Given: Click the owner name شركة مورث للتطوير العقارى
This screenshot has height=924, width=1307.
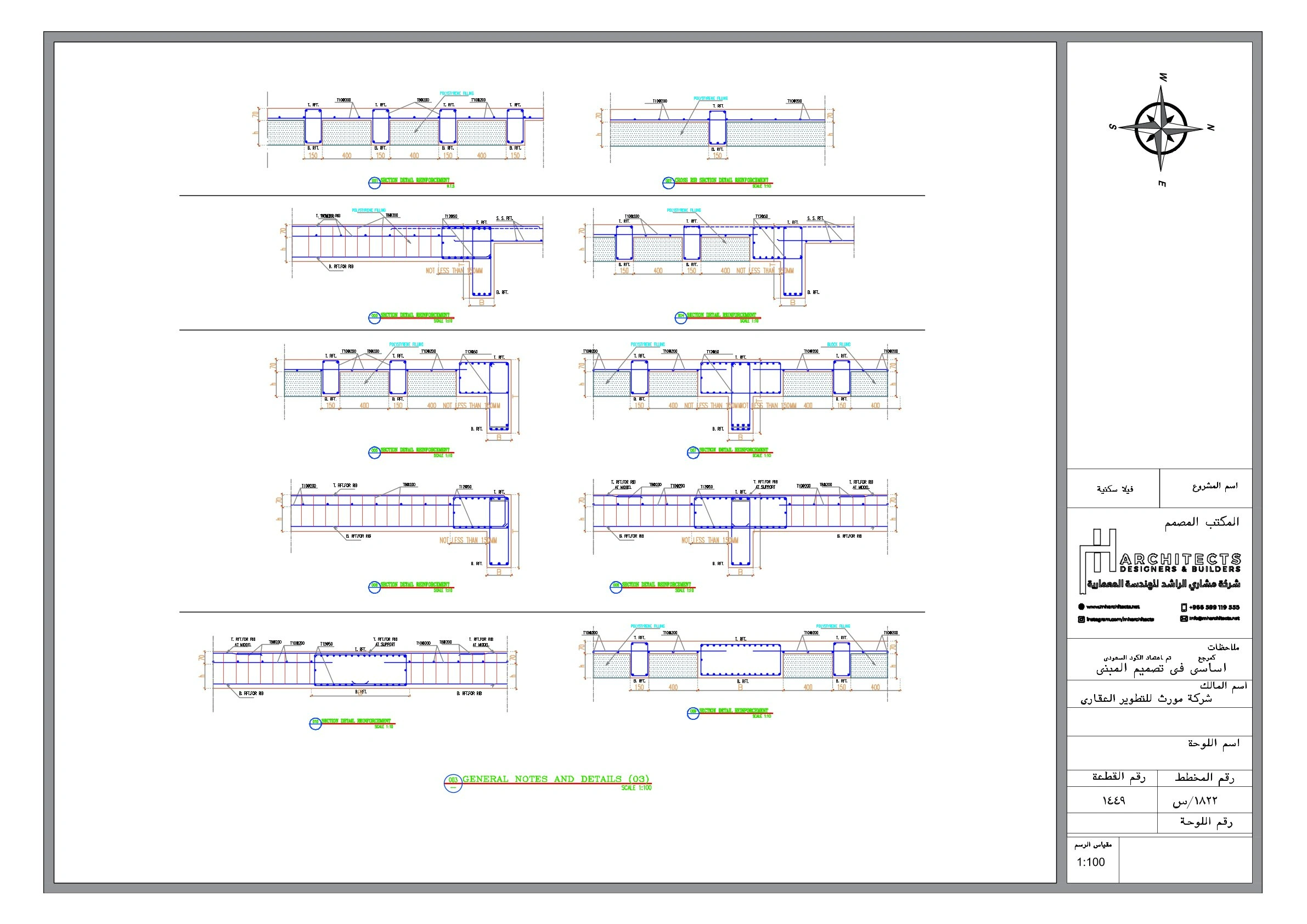Looking at the screenshot, I should (x=1146, y=698).
